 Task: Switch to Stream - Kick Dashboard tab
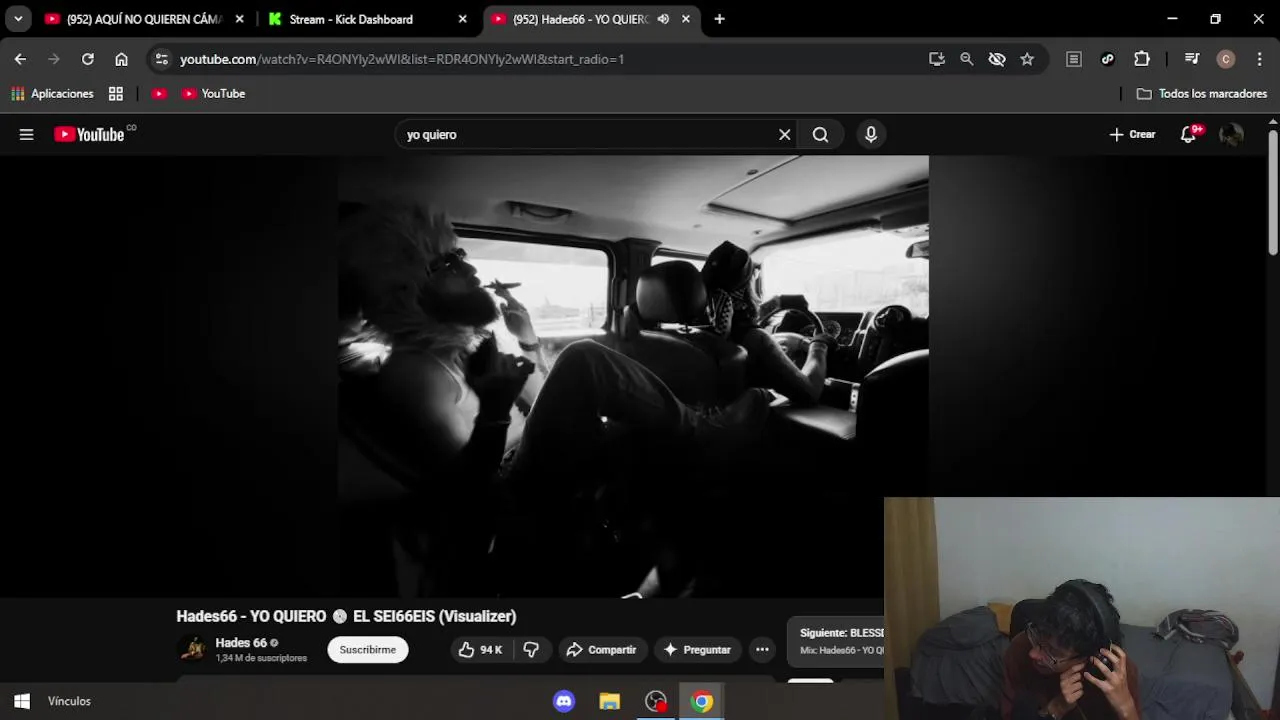pyautogui.click(x=351, y=19)
